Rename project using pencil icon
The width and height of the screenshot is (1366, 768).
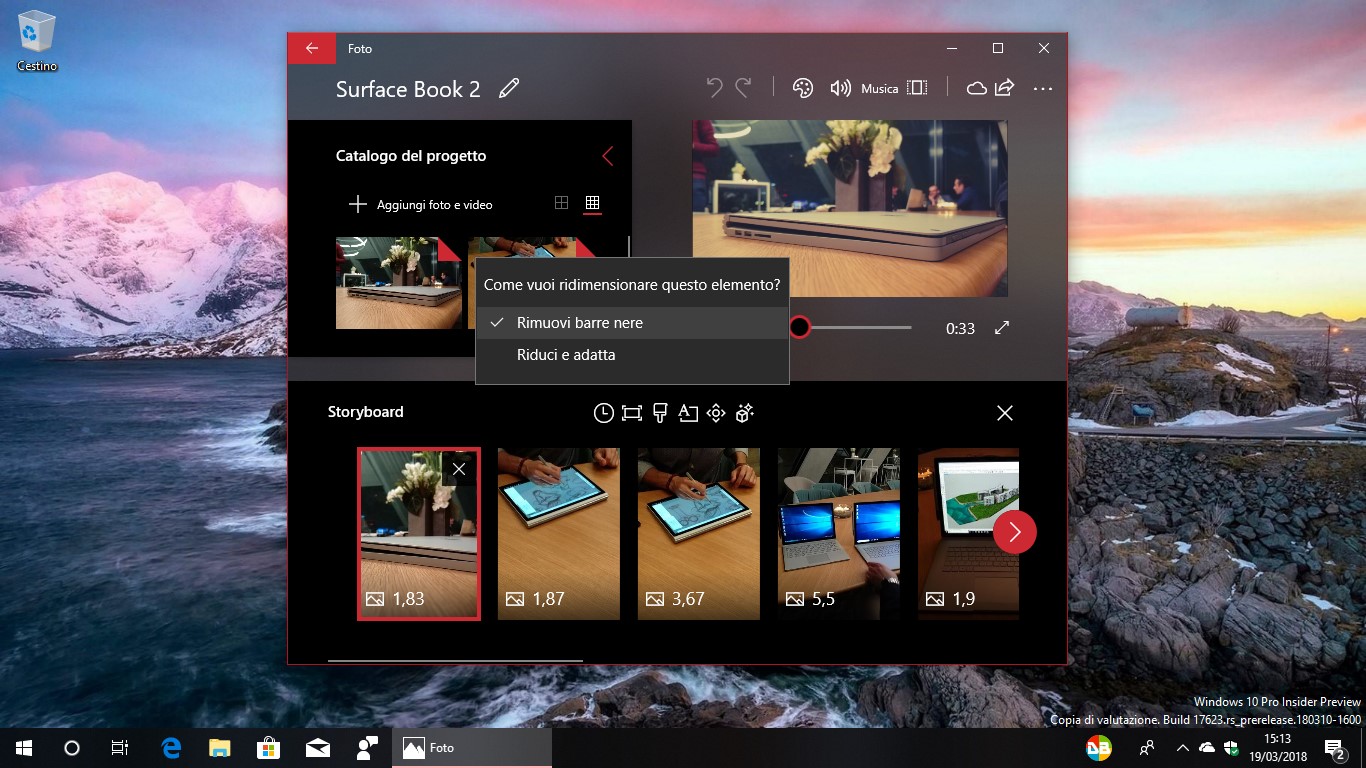509,88
